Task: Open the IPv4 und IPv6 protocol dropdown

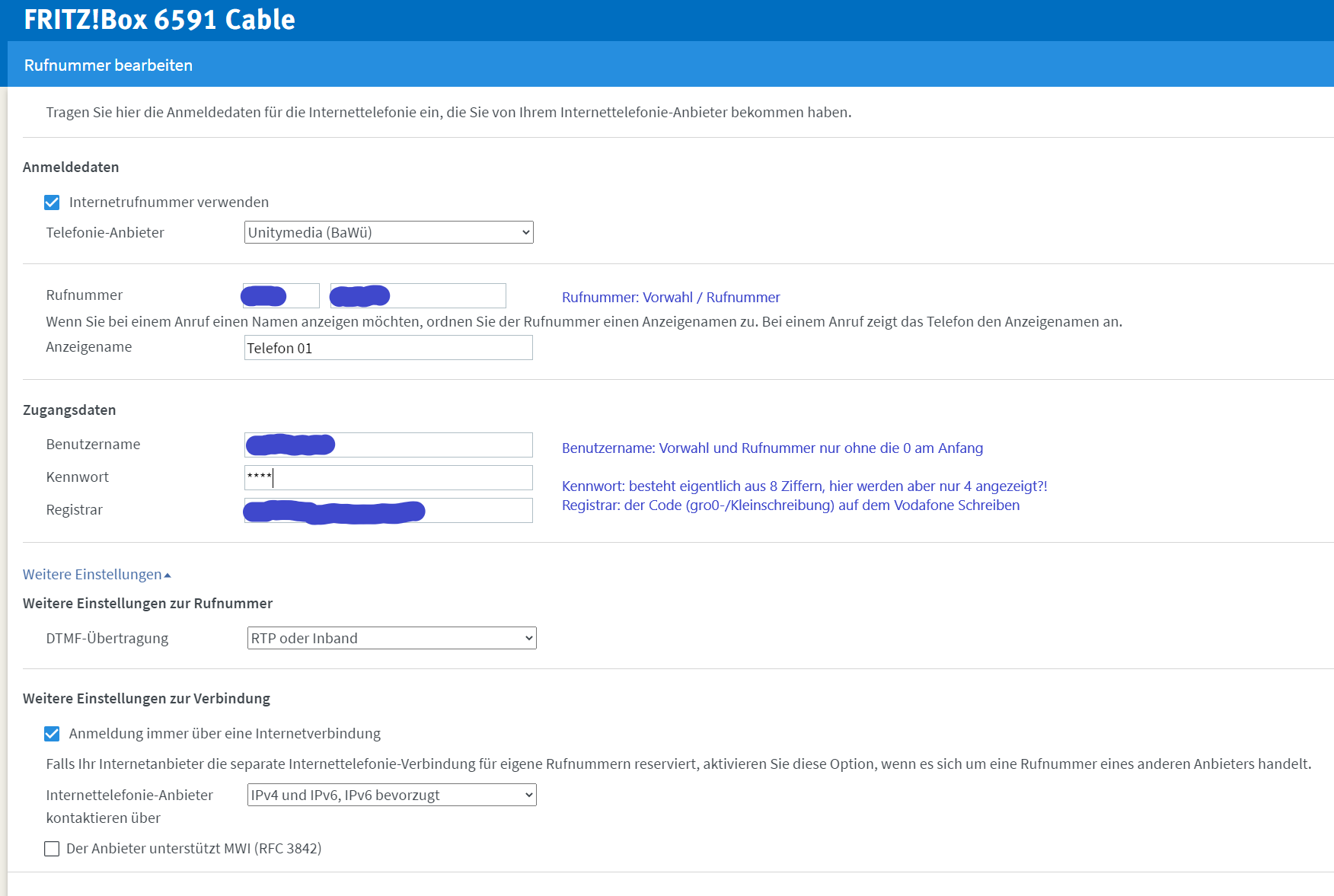Action: click(x=391, y=795)
